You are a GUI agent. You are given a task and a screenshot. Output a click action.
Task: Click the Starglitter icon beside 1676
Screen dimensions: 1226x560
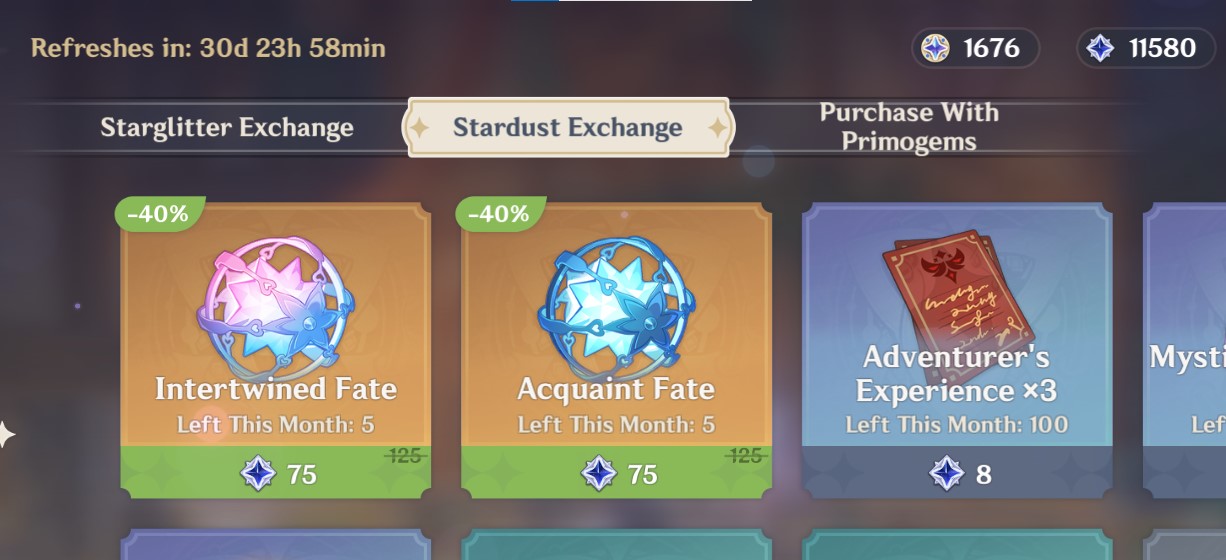(x=935, y=48)
